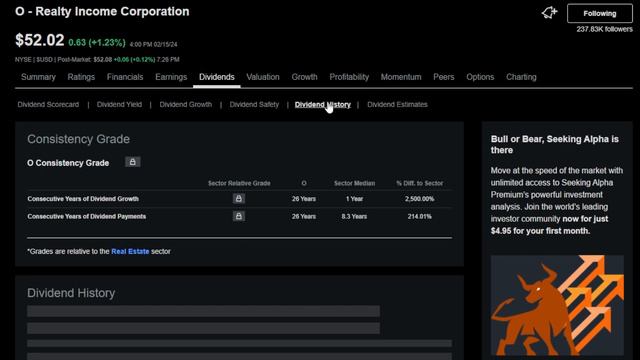Viewport: 640px width, 360px height.
Task: Click the $52.02 stock price
Action: (40, 40)
